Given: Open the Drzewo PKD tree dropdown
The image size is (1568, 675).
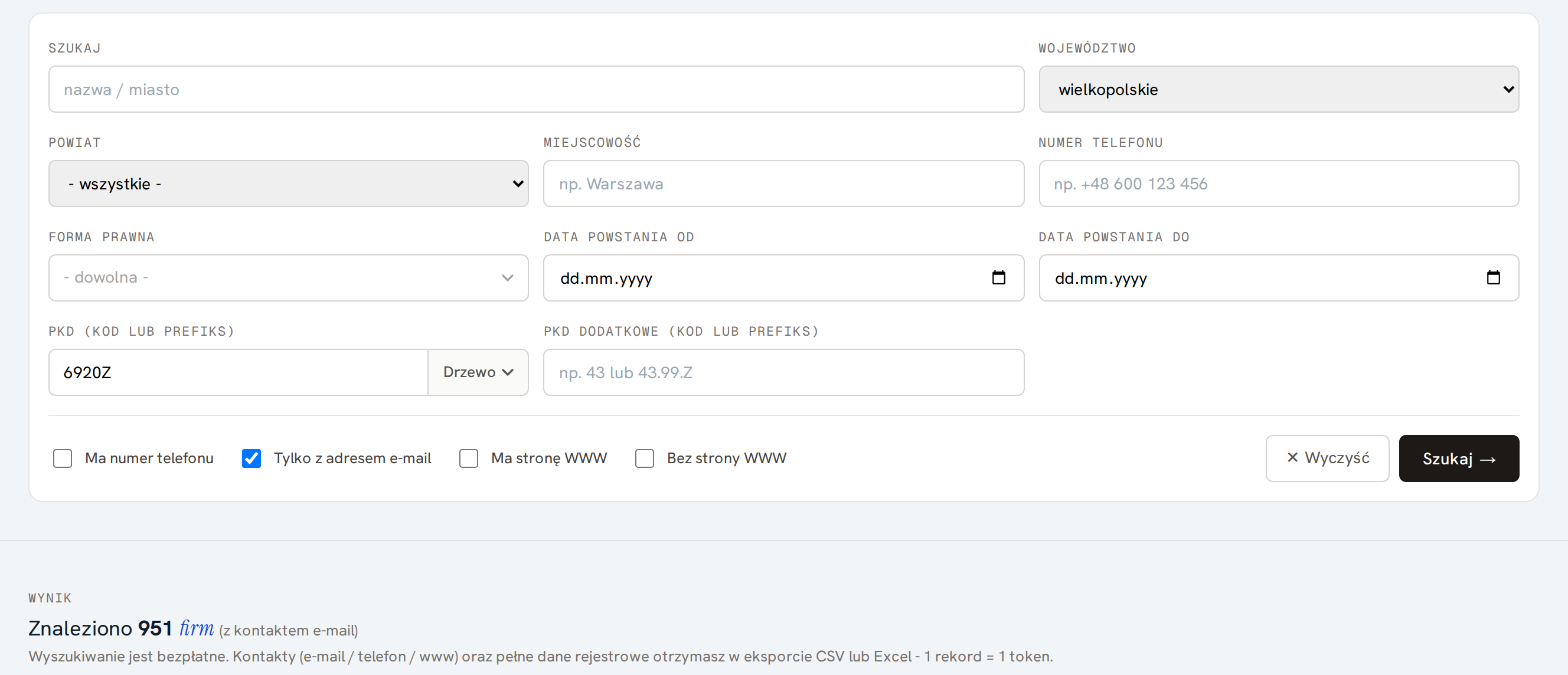Looking at the screenshot, I should pyautogui.click(x=478, y=372).
